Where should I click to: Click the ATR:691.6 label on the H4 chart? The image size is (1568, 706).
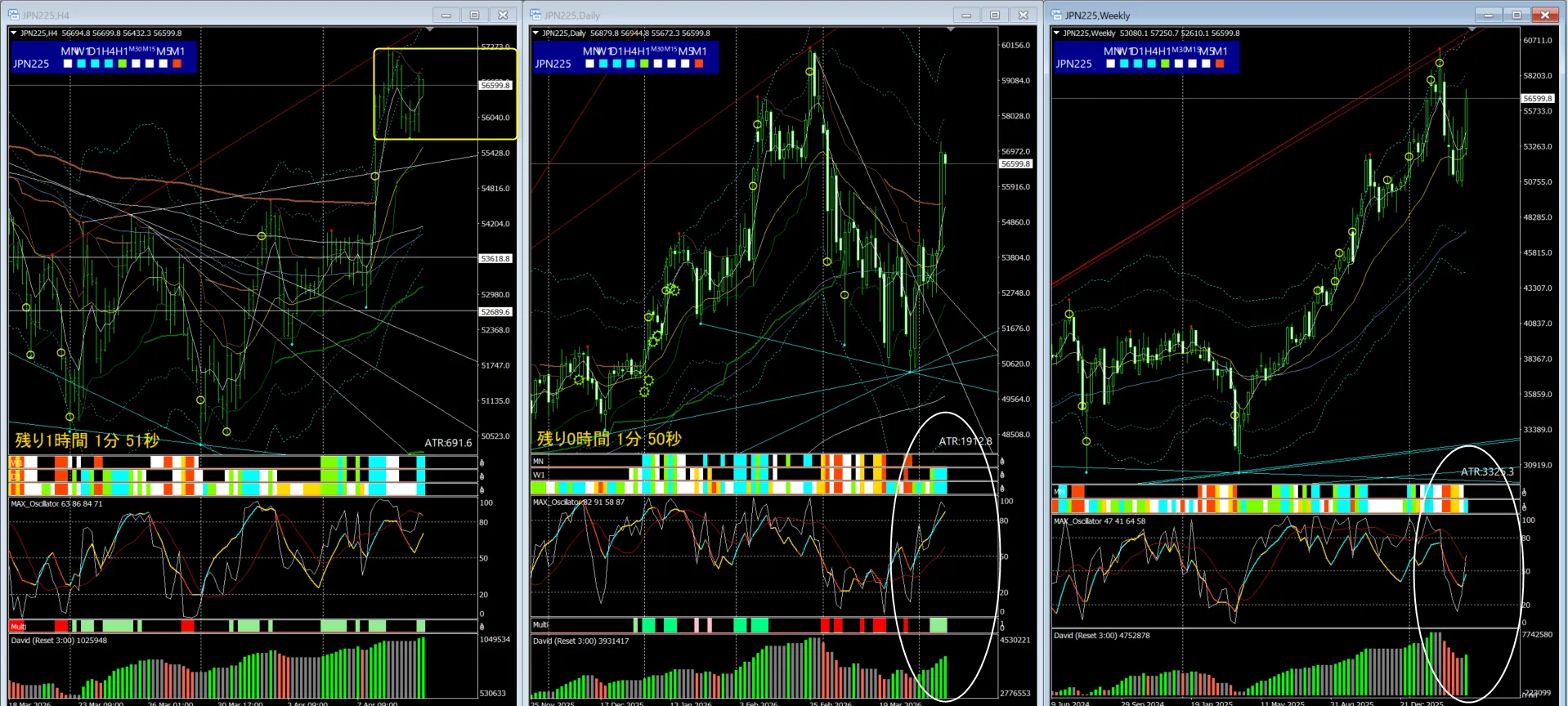(448, 443)
